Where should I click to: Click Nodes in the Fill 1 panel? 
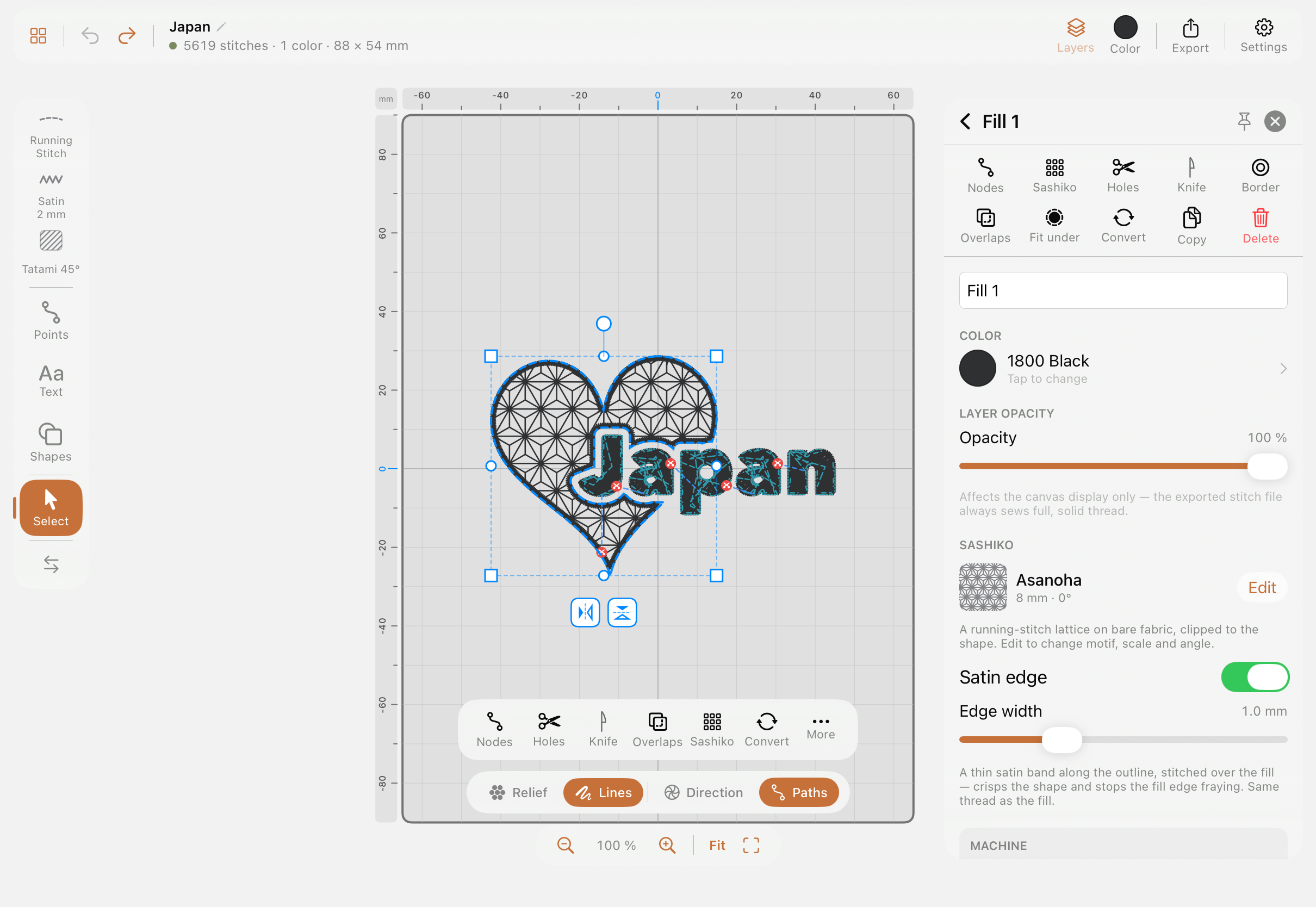click(x=985, y=176)
